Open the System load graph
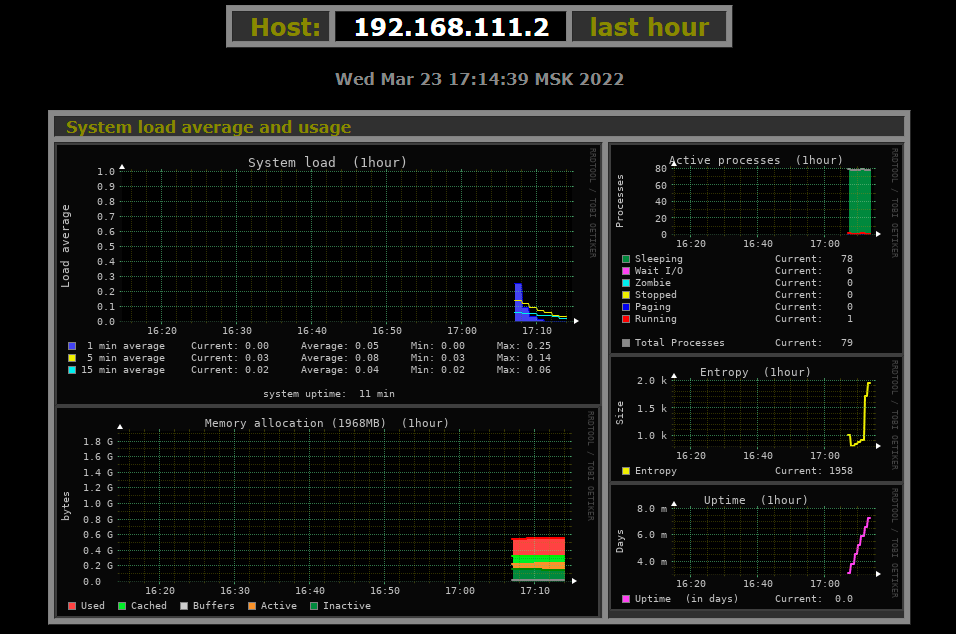Image resolution: width=956 pixels, height=634 pixels. point(328,250)
